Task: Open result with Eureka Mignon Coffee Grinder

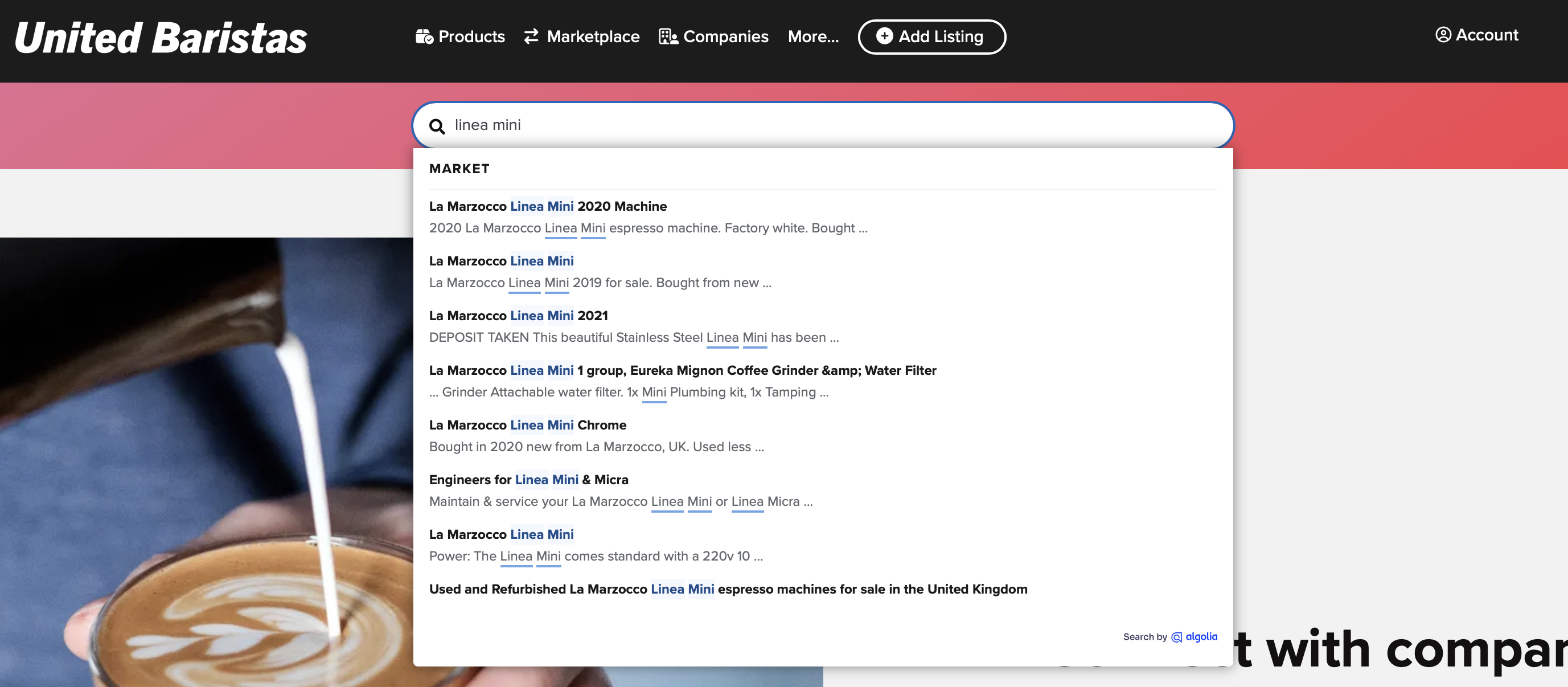Action: point(682,370)
